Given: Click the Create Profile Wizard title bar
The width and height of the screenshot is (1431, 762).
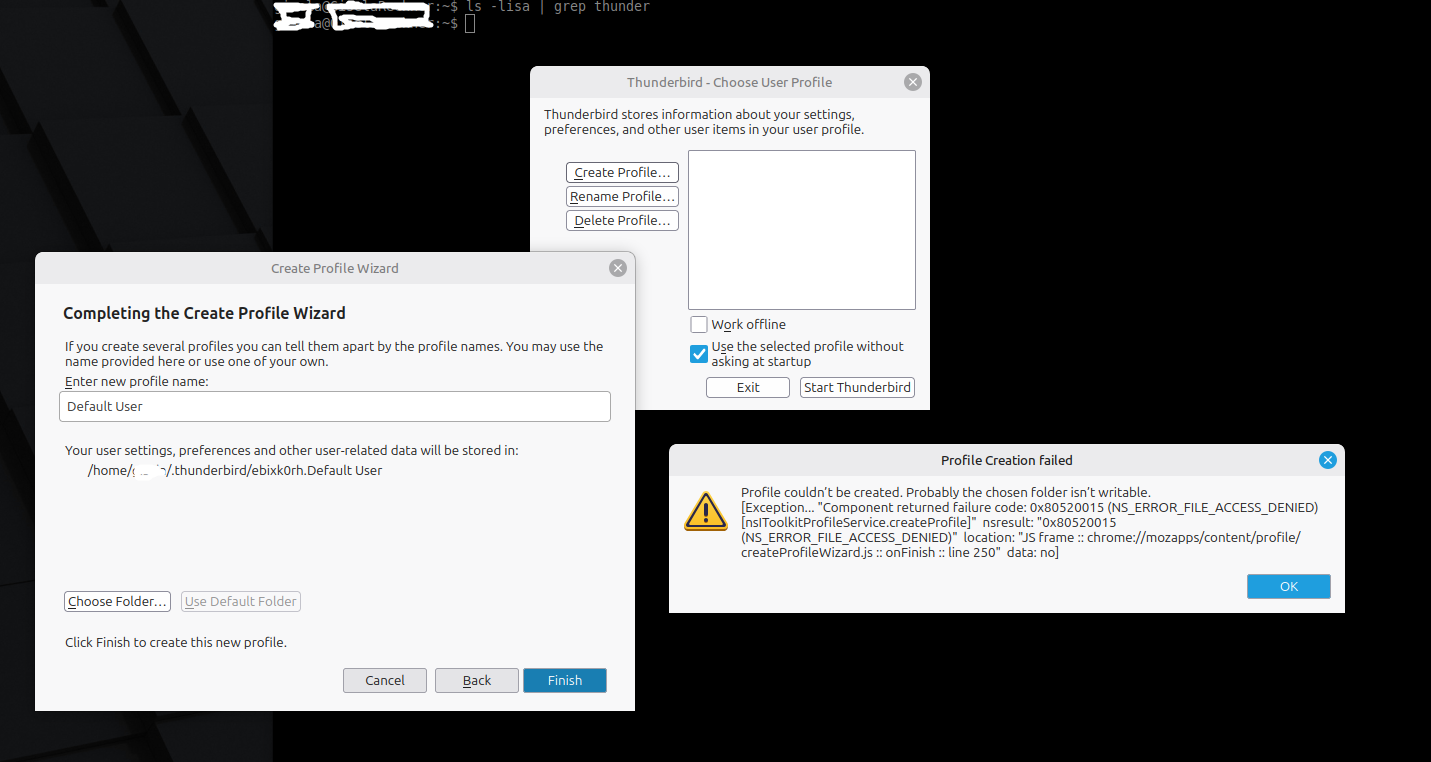Looking at the screenshot, I should pyautogui.click(x=335, y=268).
